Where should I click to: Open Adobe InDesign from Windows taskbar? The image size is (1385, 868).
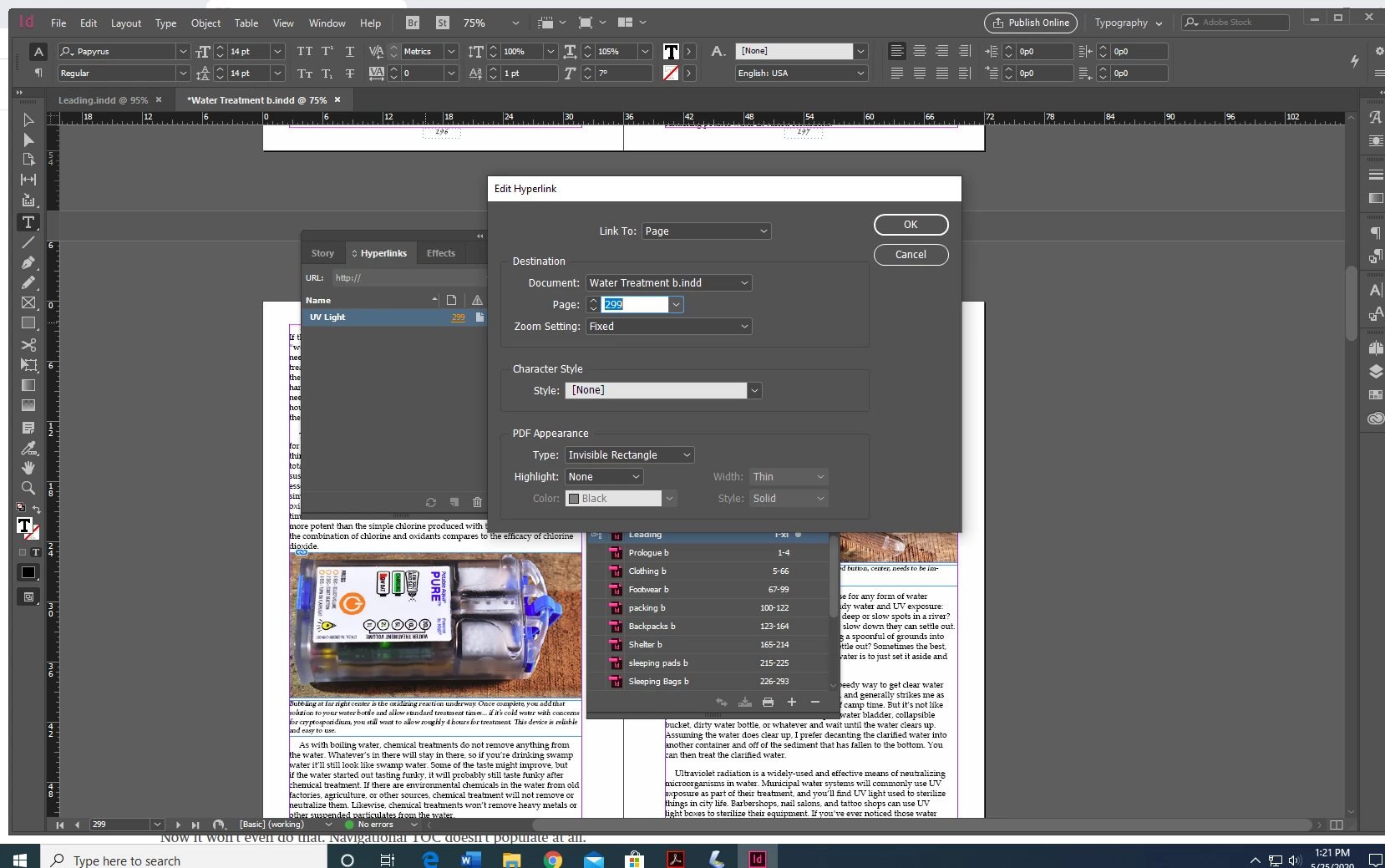[757, 859]
